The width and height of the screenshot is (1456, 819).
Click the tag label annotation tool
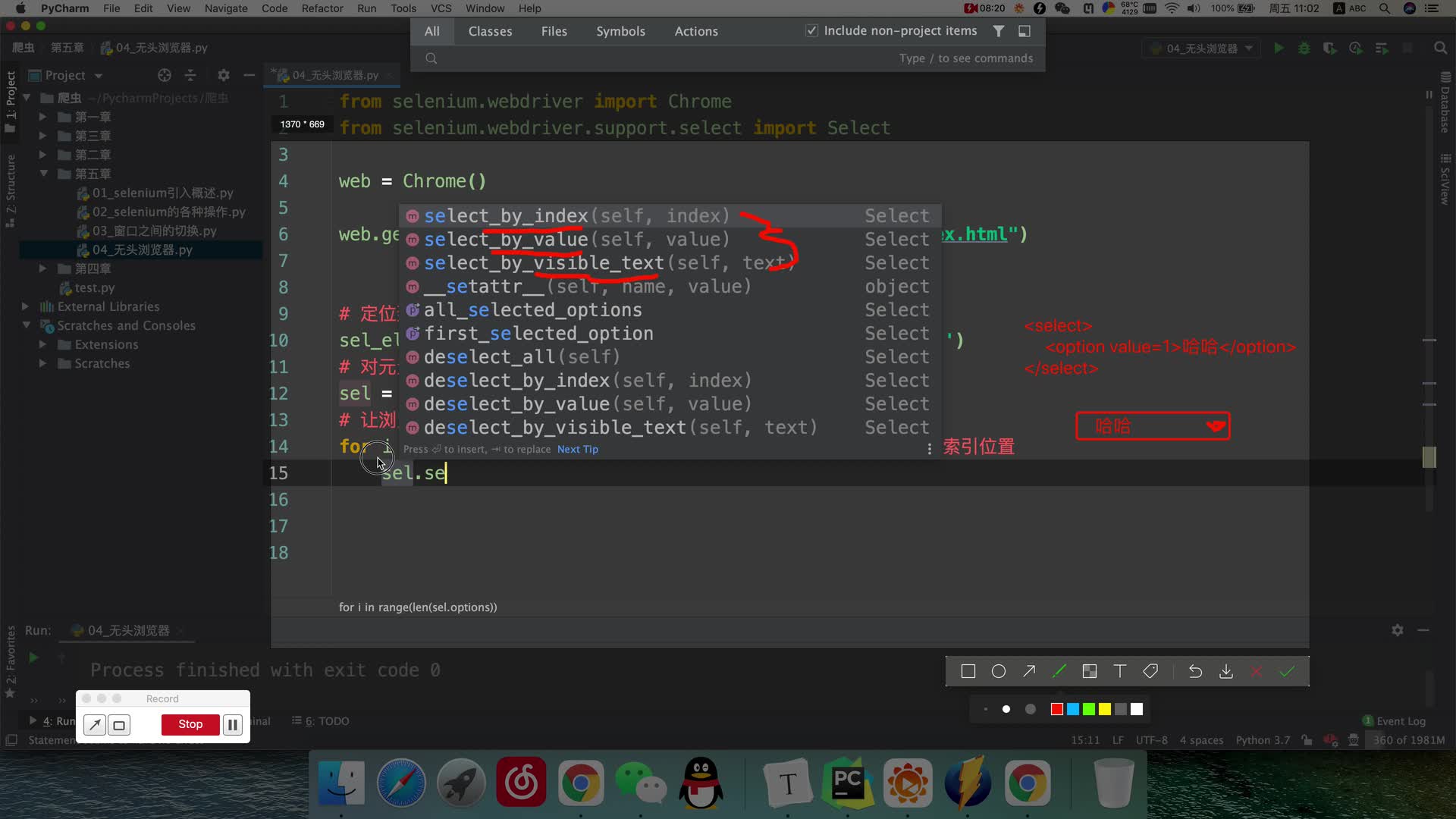pos(1150,671)
